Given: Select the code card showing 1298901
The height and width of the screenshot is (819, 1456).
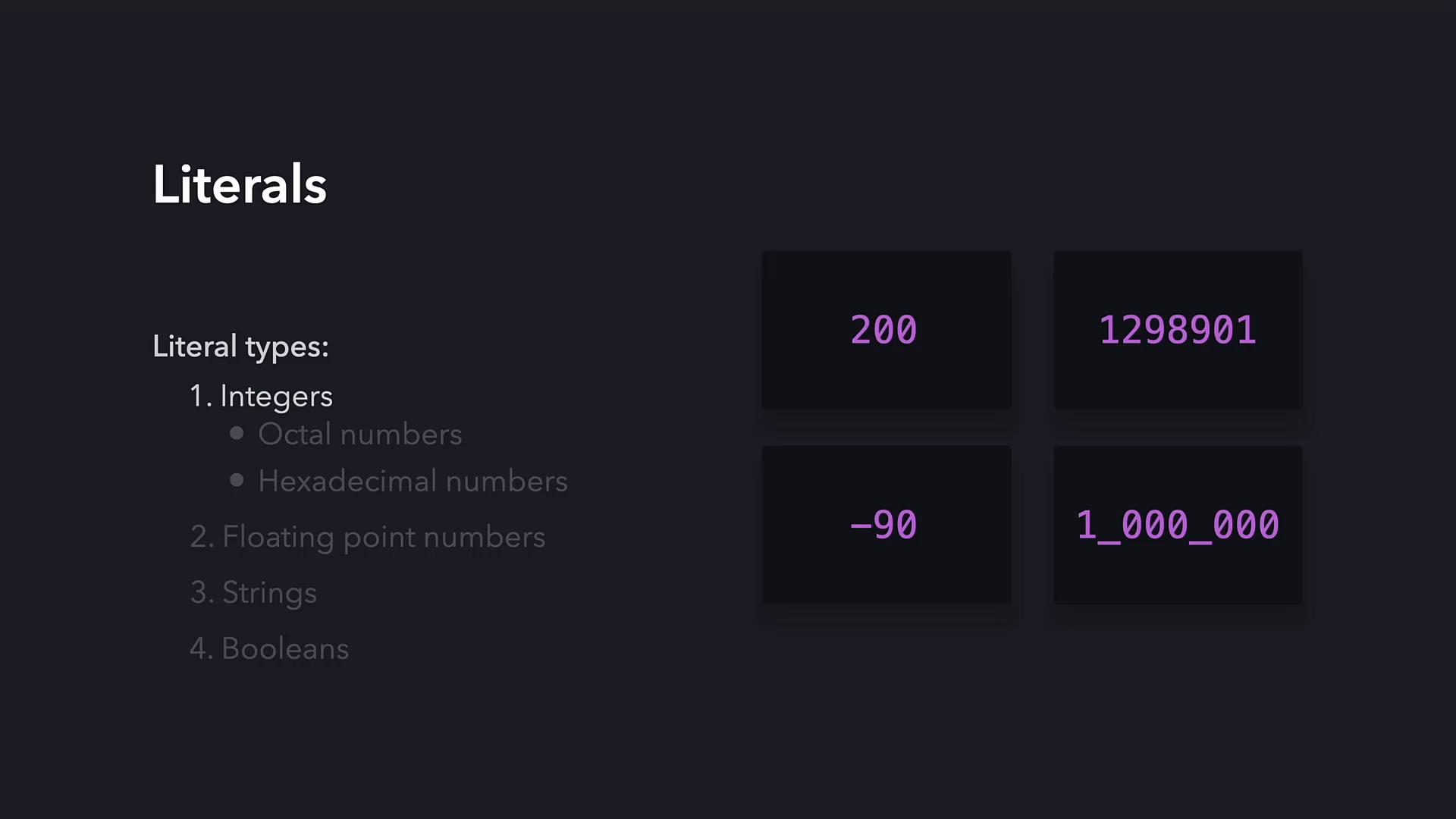Looking at the screenshot, I should tap(1178, 330).
